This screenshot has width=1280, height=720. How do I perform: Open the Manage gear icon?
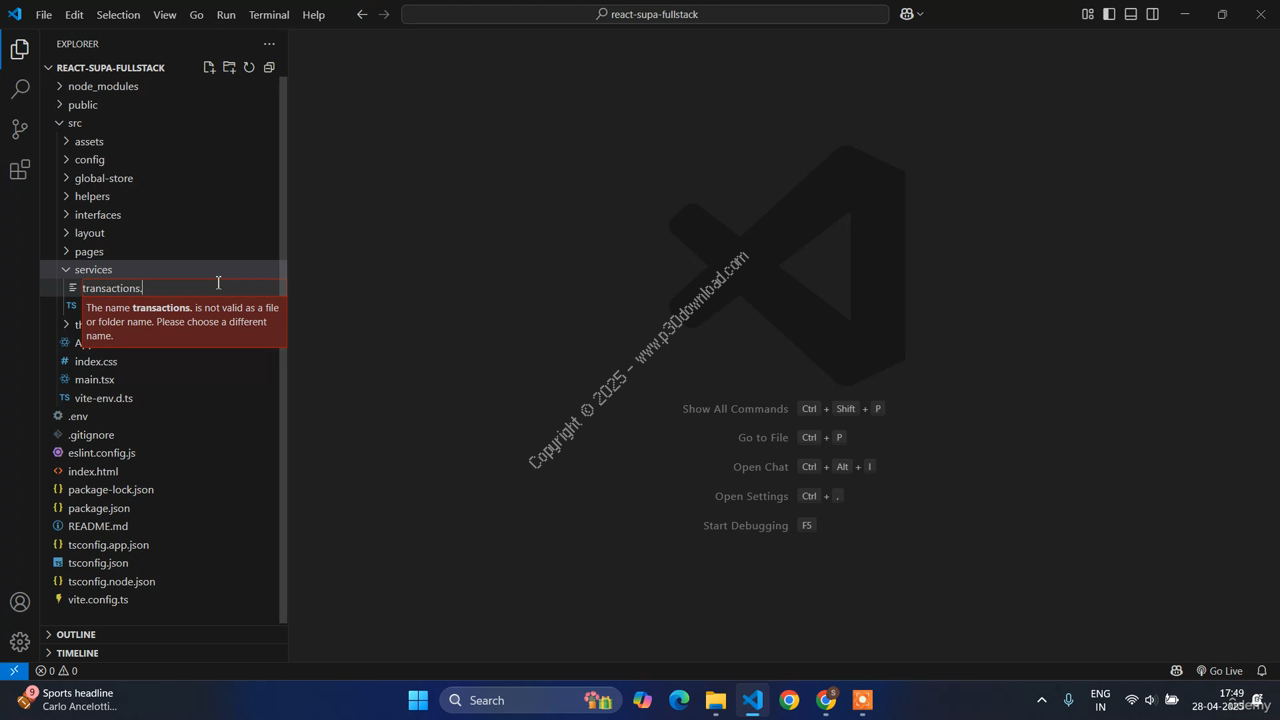20,642
